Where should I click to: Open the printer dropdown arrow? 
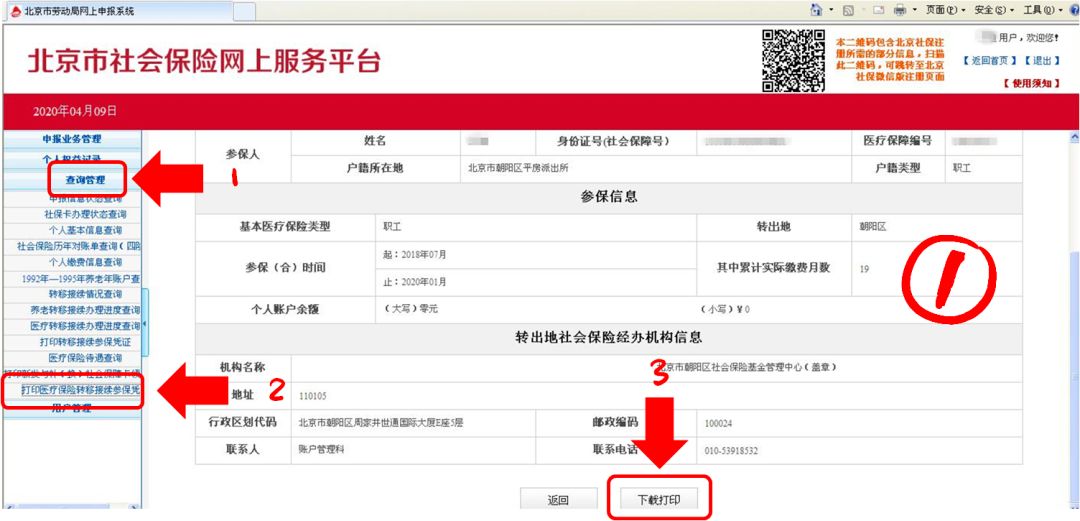[915, 10]
